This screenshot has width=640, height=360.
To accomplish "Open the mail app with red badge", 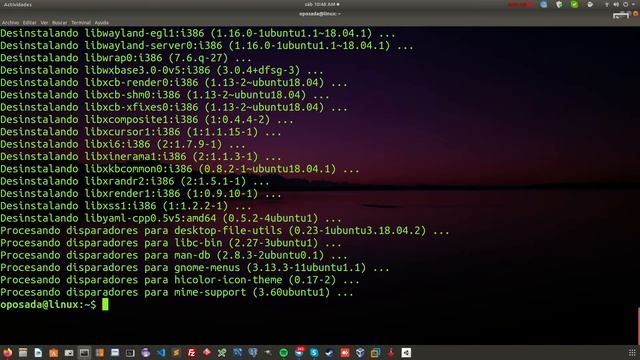I will coord(299,352).
